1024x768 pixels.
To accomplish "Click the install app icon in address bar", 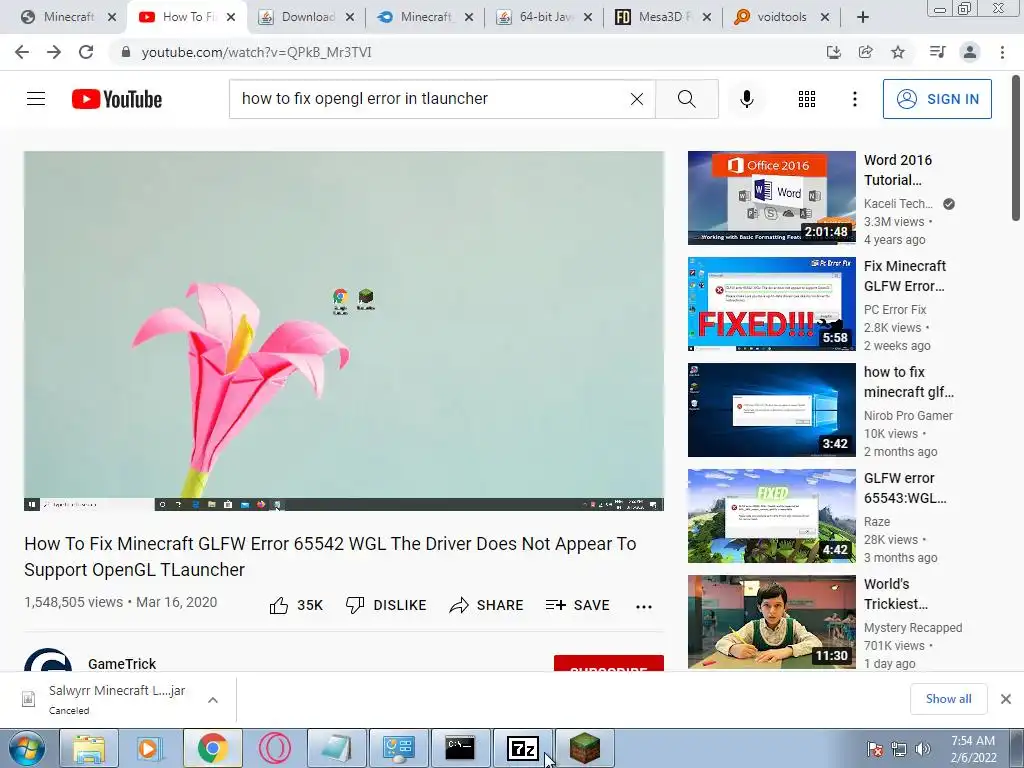I will [833, 52].
